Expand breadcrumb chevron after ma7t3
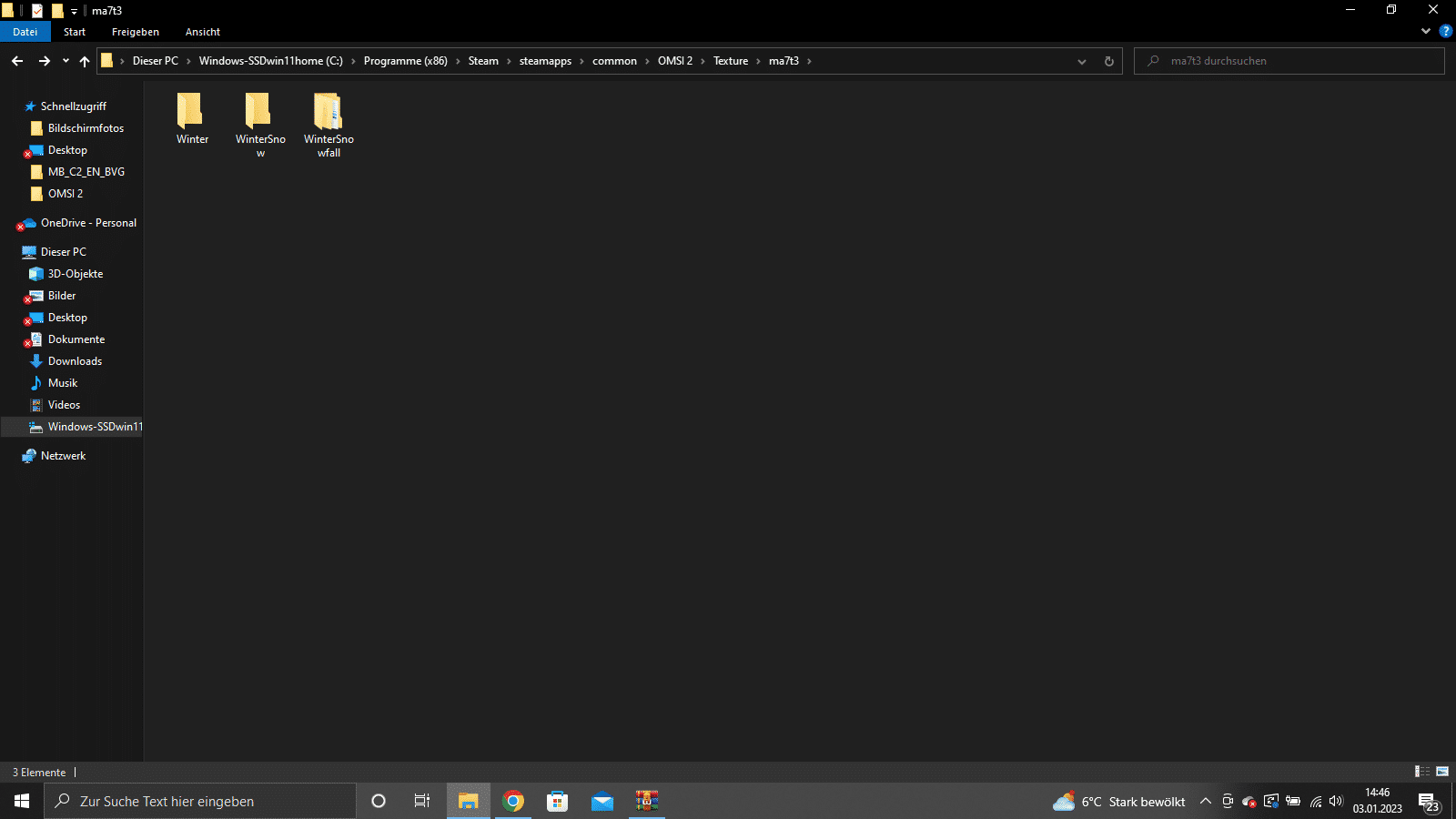1456x819 pixels. coord(809,61)
